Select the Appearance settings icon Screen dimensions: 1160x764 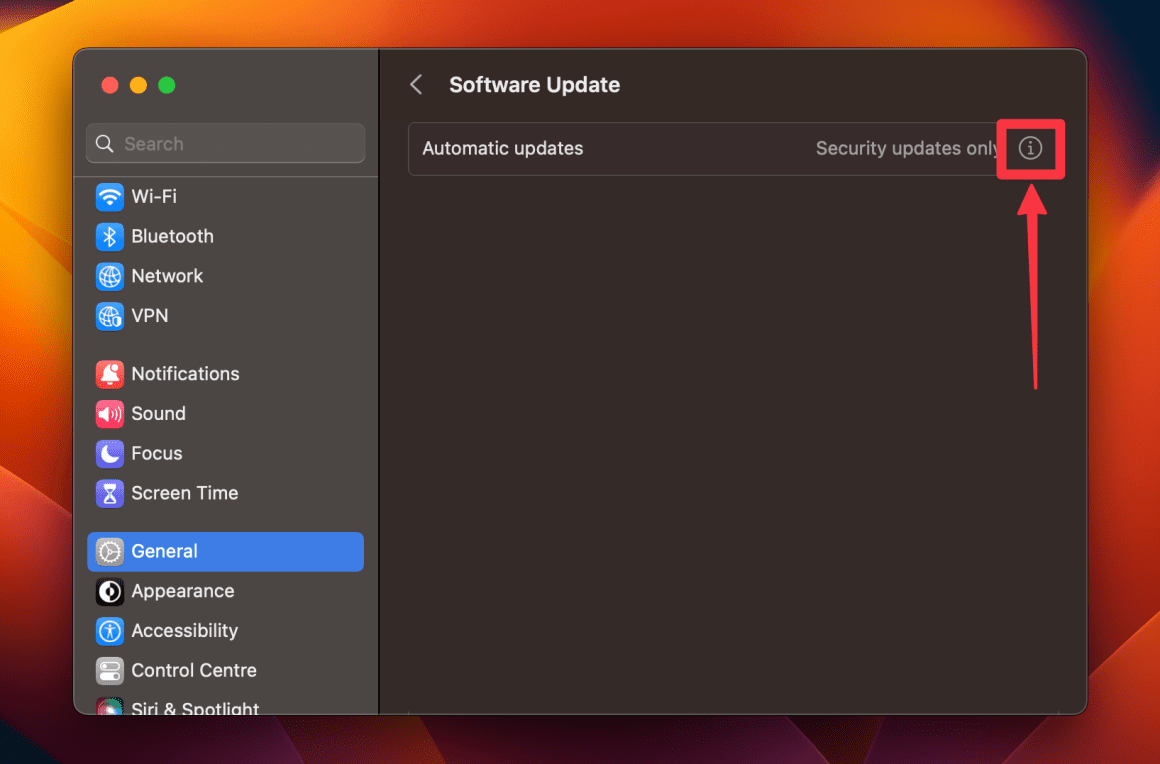pos(109,591)
